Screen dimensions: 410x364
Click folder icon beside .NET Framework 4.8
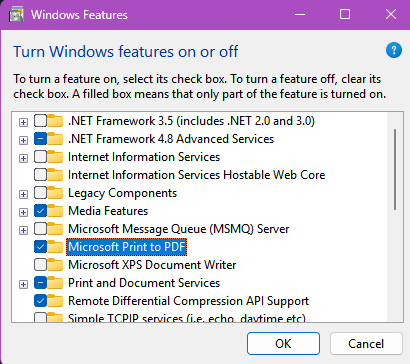[55, 139]
